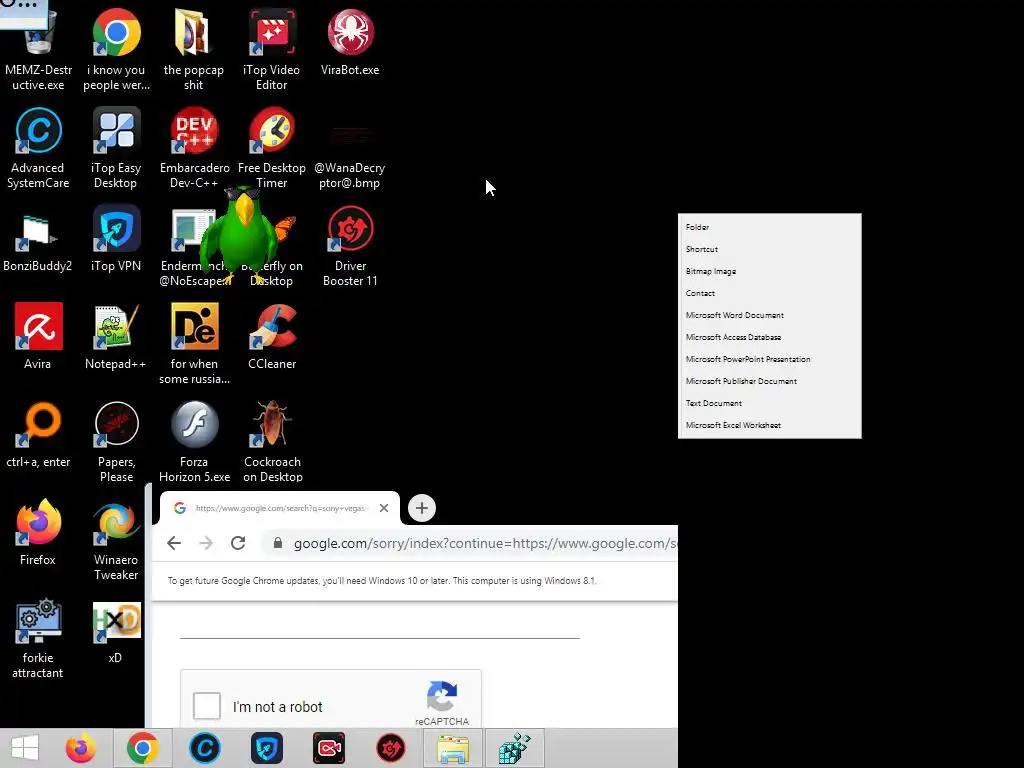
Task: Open the cubes app taskbar icon
Action: [515, 748]
